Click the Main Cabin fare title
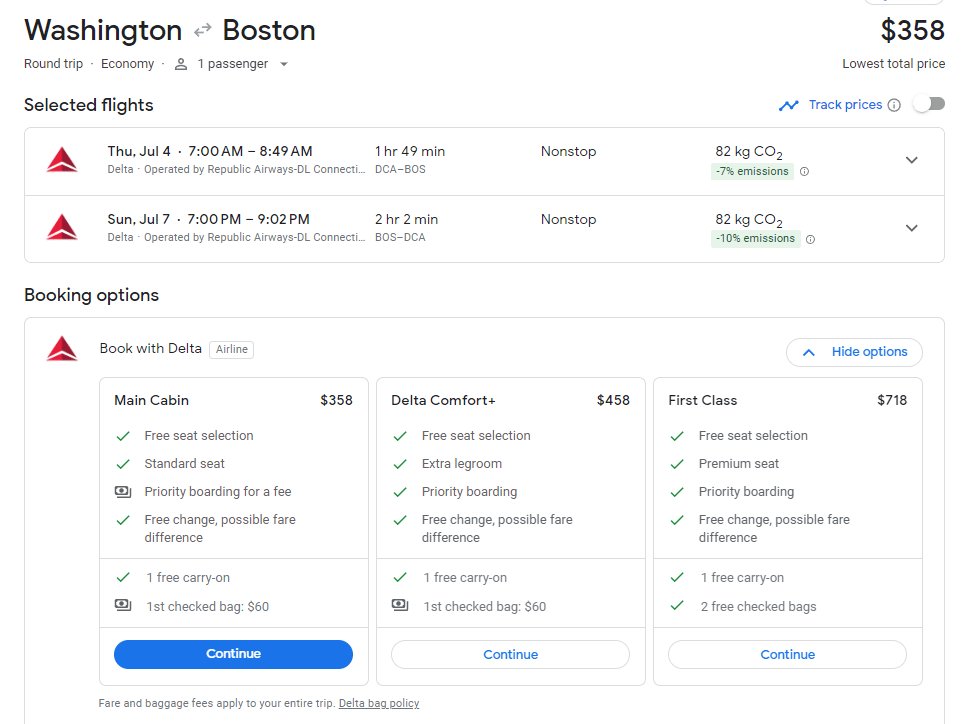The width and height of the screenshot is (979, 724). click(x=152, y=401)
